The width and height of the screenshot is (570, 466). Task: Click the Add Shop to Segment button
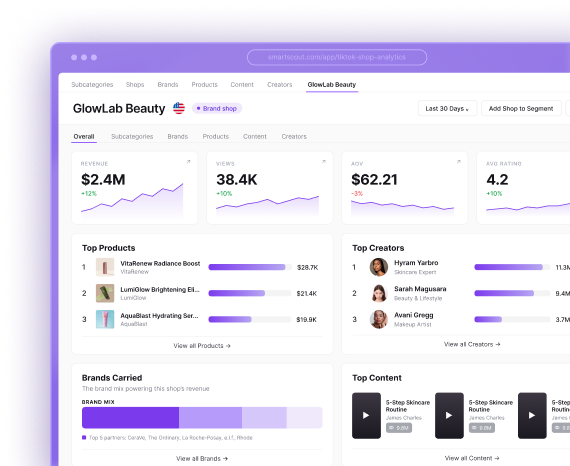tap(521, 108)
